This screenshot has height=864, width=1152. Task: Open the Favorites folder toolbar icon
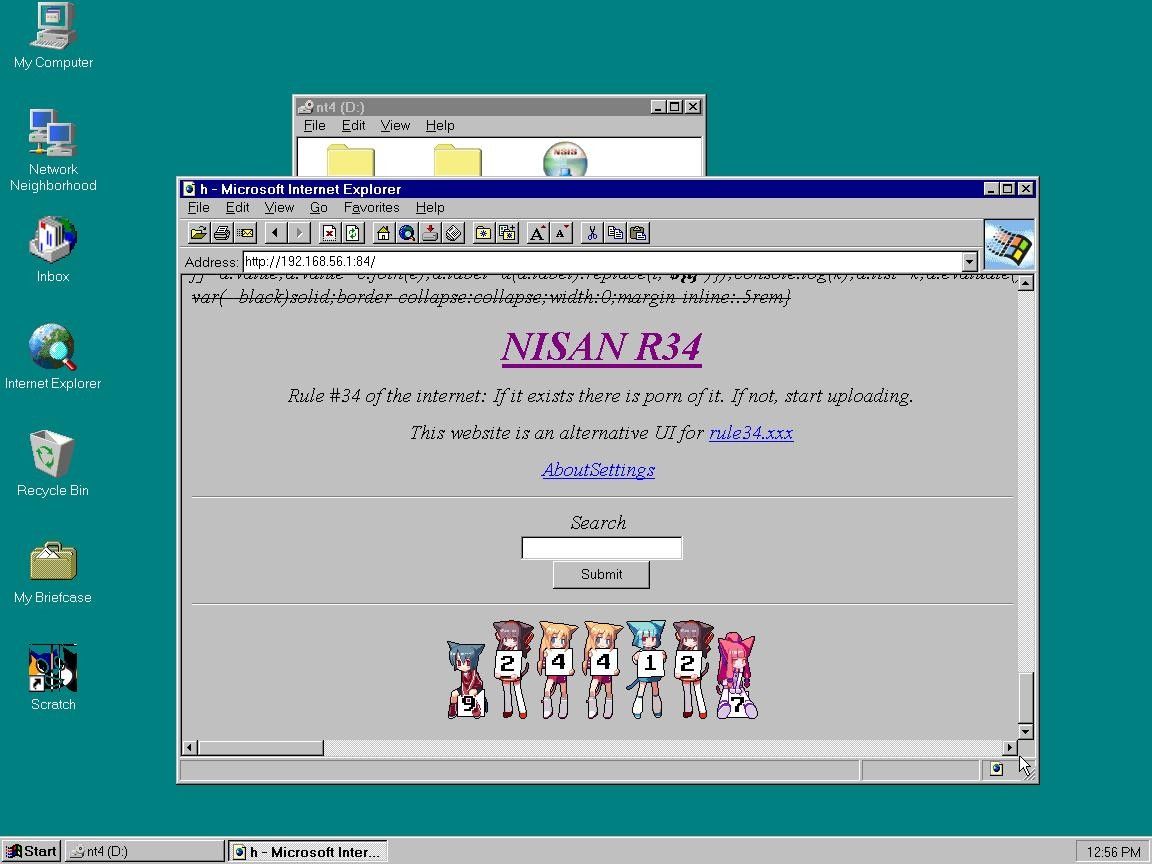483,234
